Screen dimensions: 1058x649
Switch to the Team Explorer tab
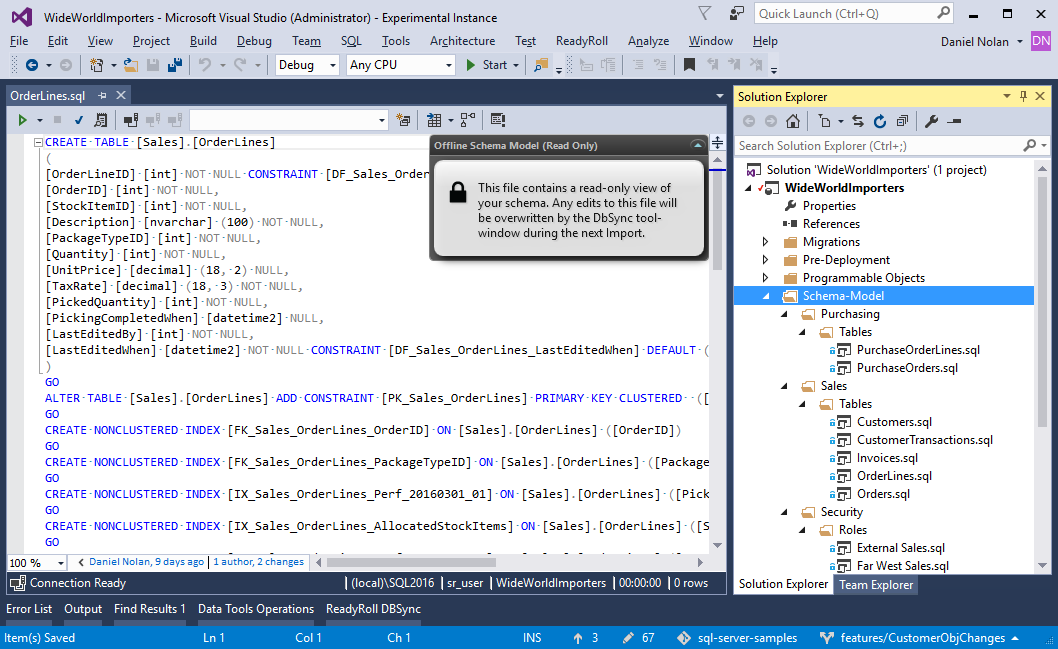tap(875, 584)
